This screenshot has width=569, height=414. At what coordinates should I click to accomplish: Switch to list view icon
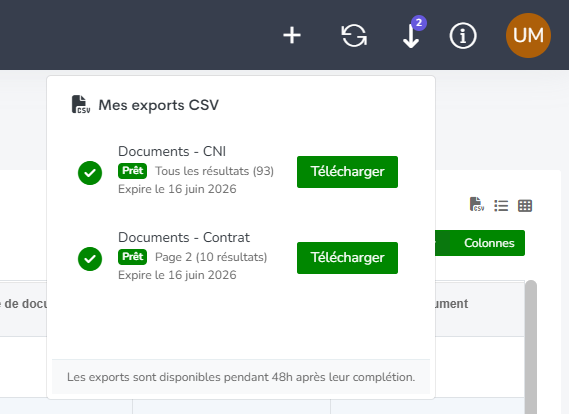[501, 206]
